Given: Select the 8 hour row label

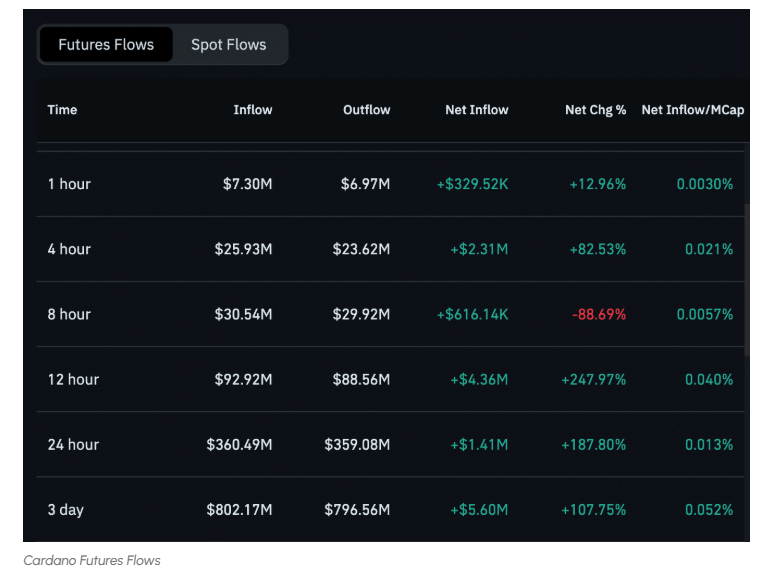Looking at the screenshot, I should click(x=69, y=314).
